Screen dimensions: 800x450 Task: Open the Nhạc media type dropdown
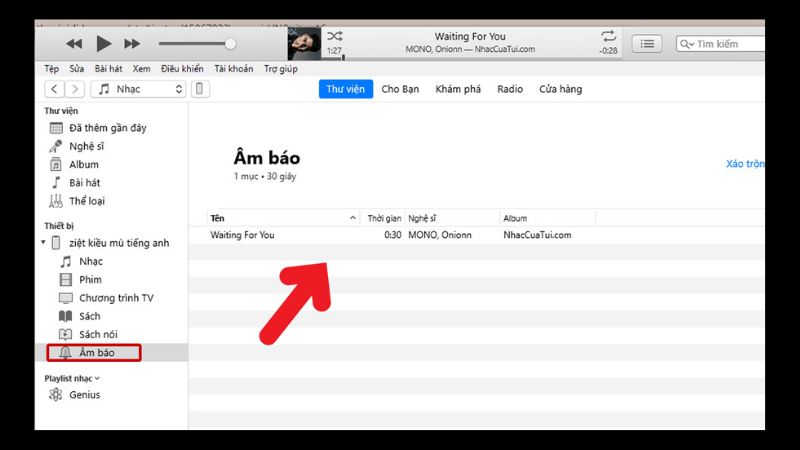pyautogui.click(x=138, y=89)
